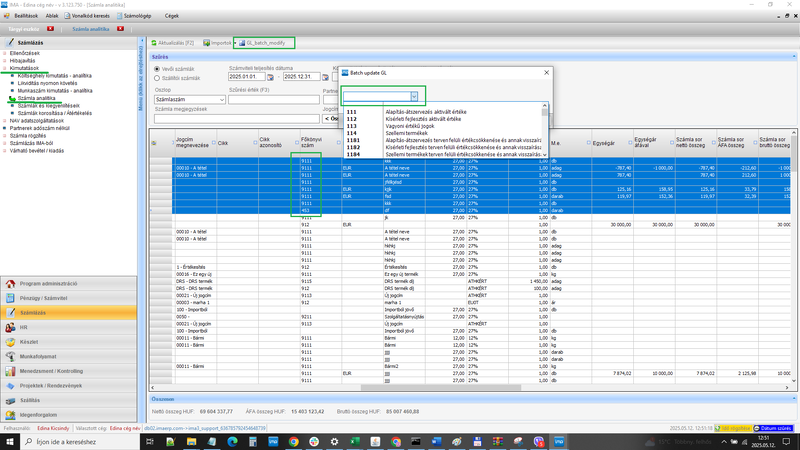Open Számlák és kiegyenlítéseik

[x=48, y=106]
